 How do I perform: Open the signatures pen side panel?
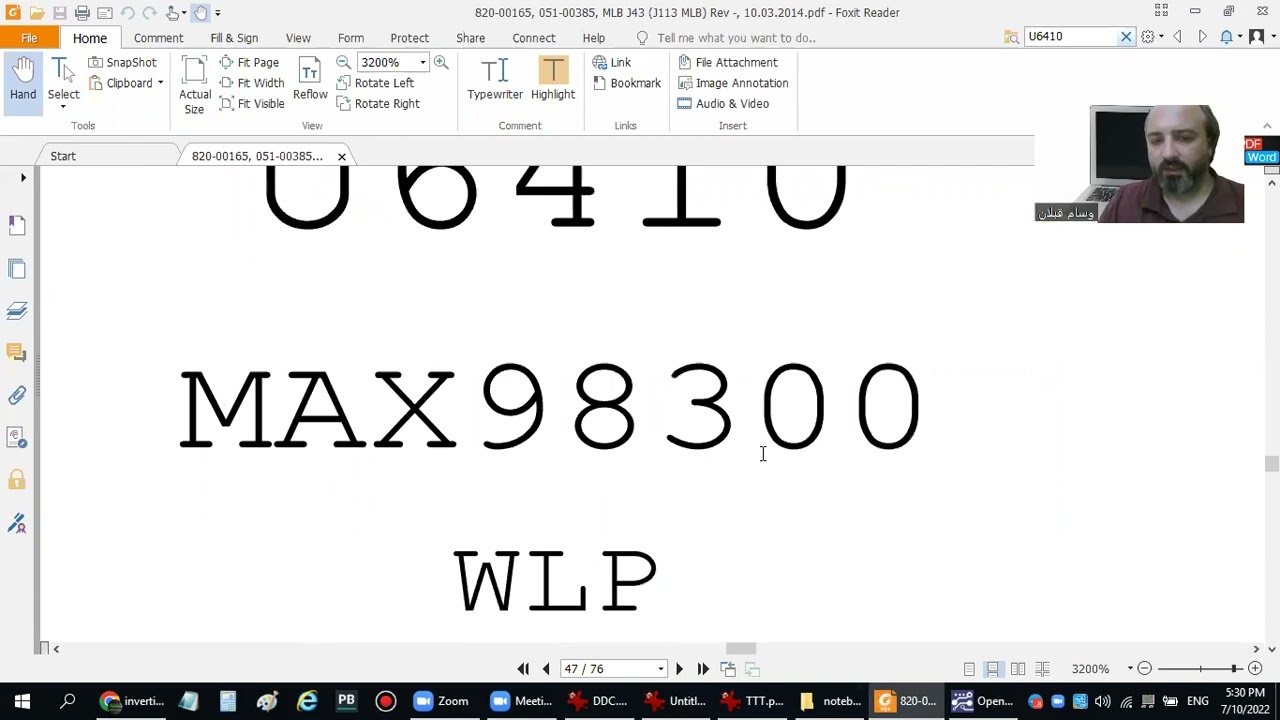(x=17, y=524)
